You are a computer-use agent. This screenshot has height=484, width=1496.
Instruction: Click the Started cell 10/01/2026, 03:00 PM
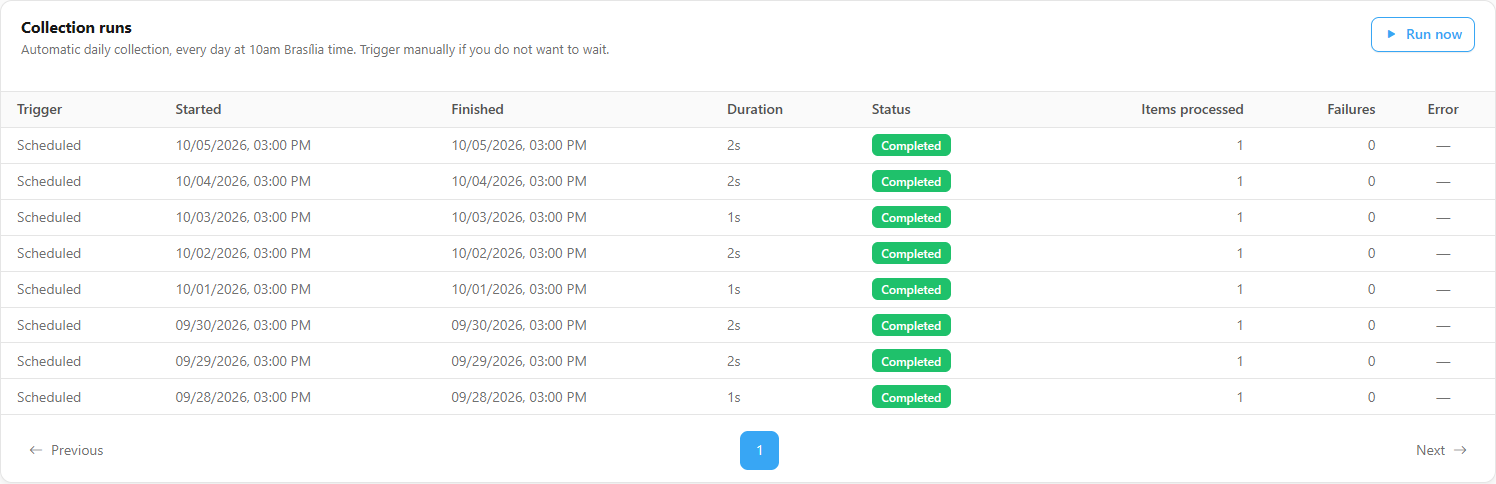(x=243, y=289)
